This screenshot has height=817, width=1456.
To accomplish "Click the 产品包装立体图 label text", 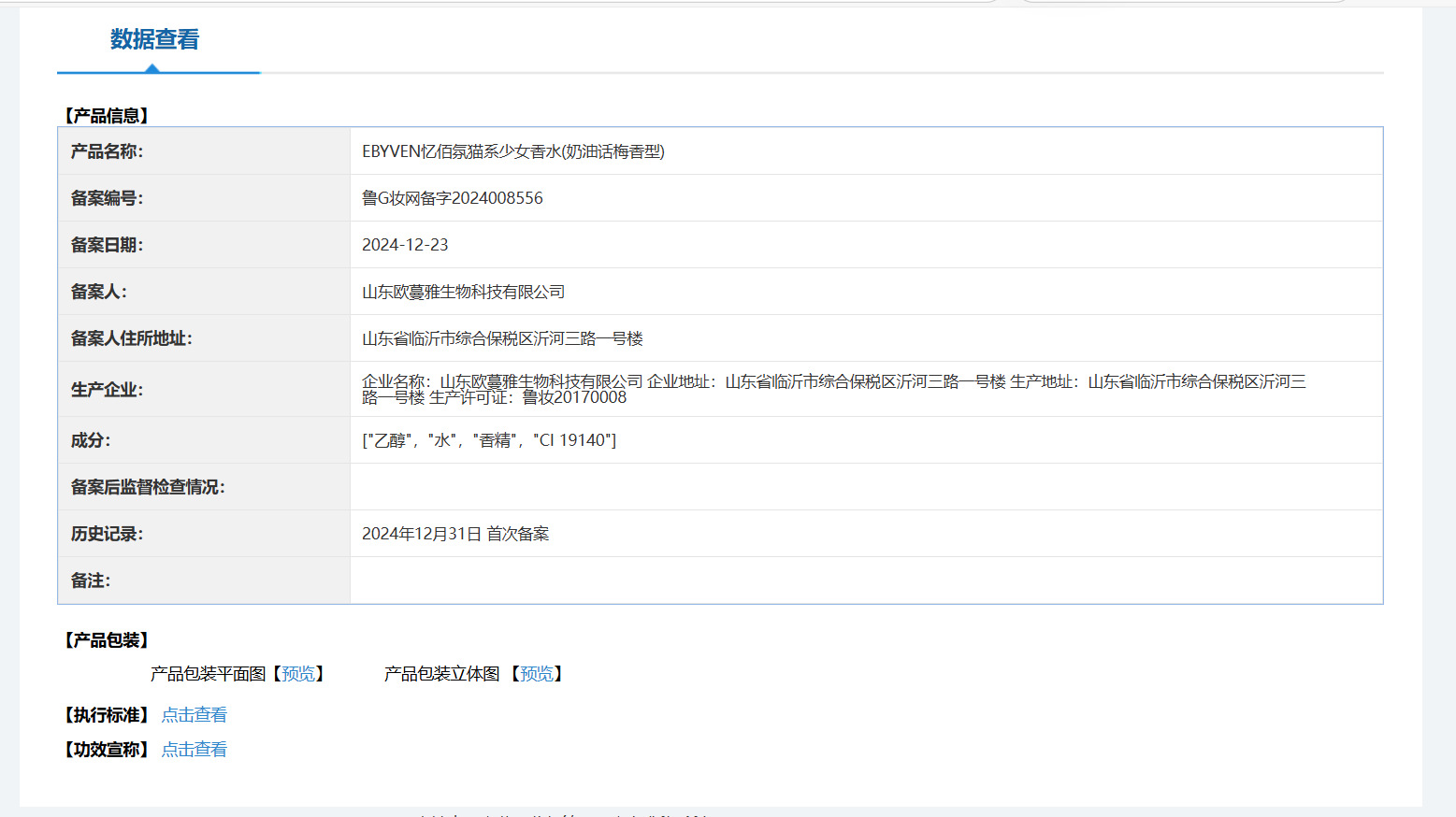I will 441,674.
